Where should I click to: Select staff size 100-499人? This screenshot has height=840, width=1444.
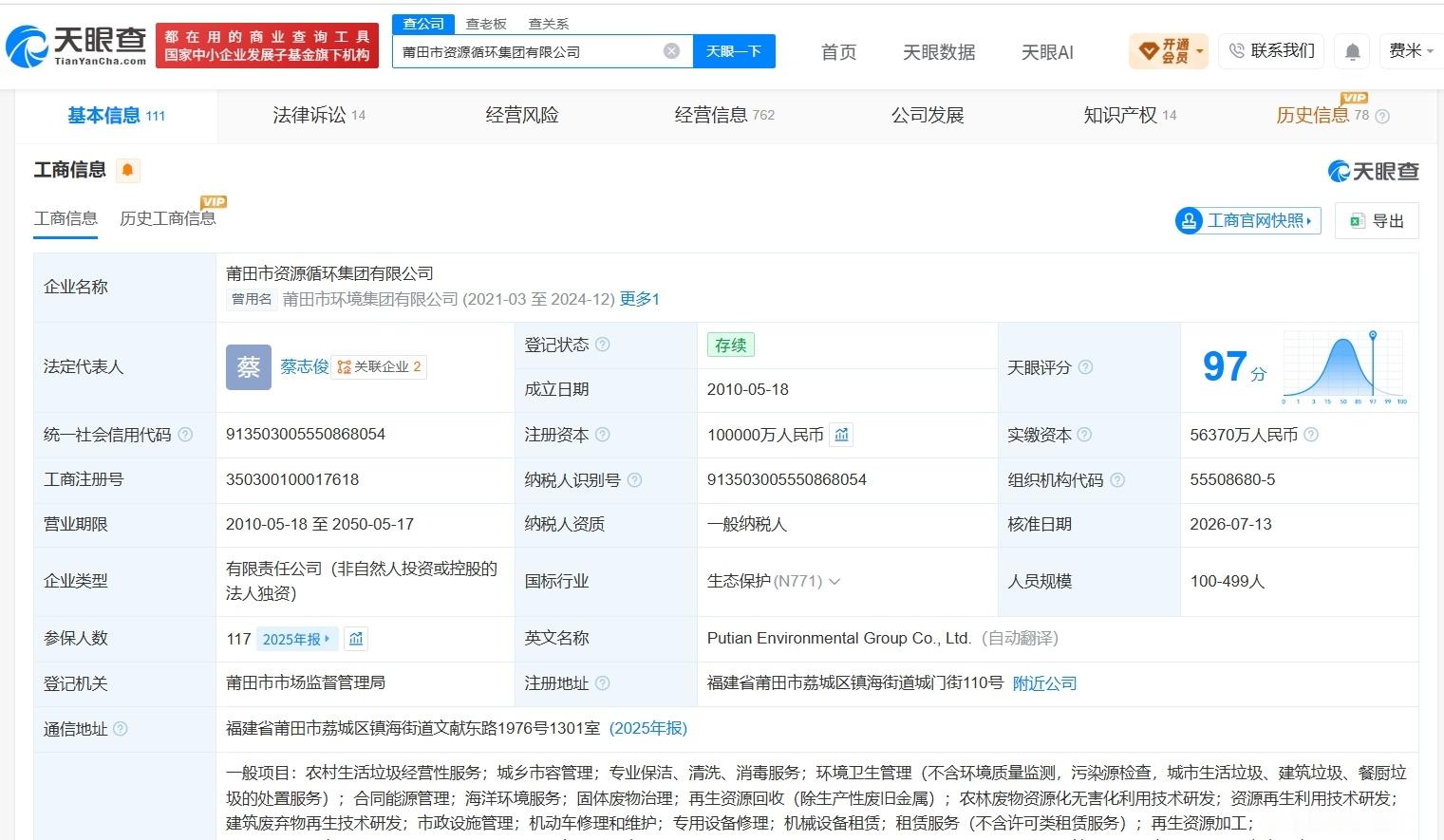coord(1228,581)
